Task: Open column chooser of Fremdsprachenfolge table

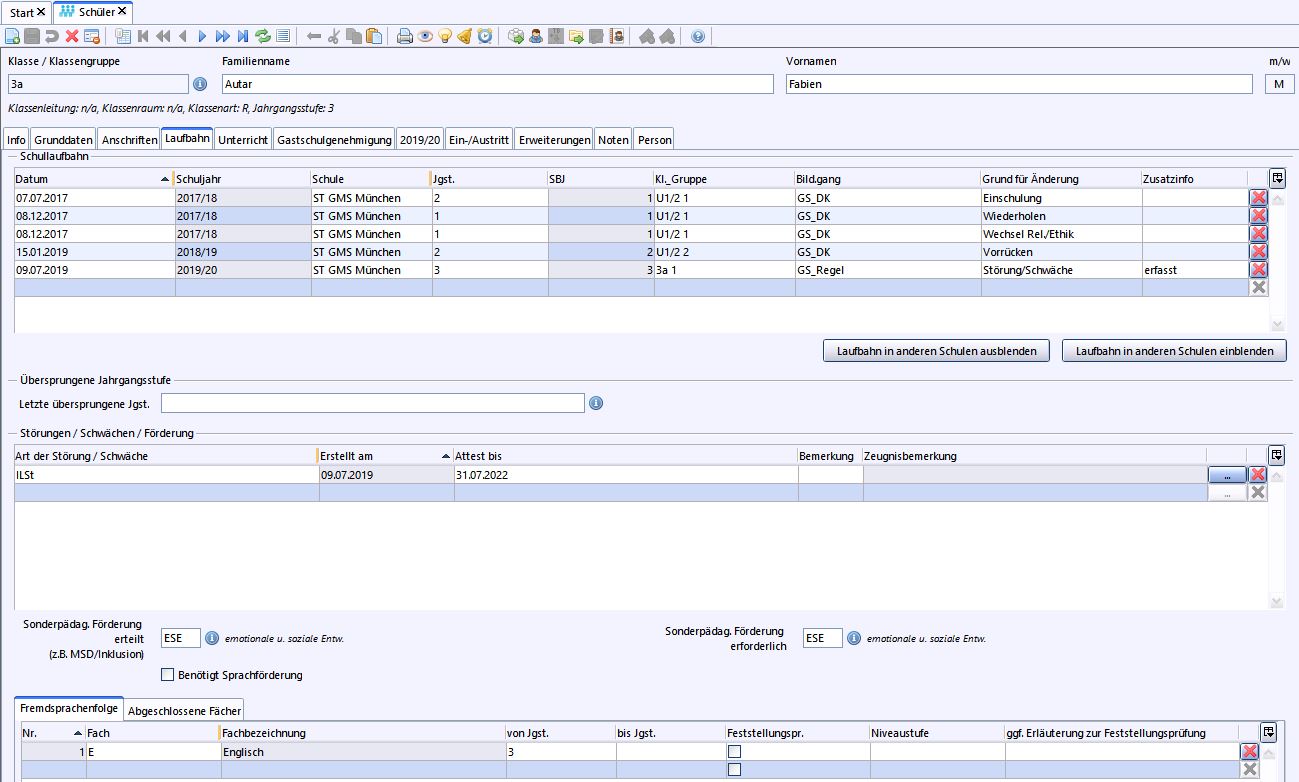Action: click(x=1268, y=732)
